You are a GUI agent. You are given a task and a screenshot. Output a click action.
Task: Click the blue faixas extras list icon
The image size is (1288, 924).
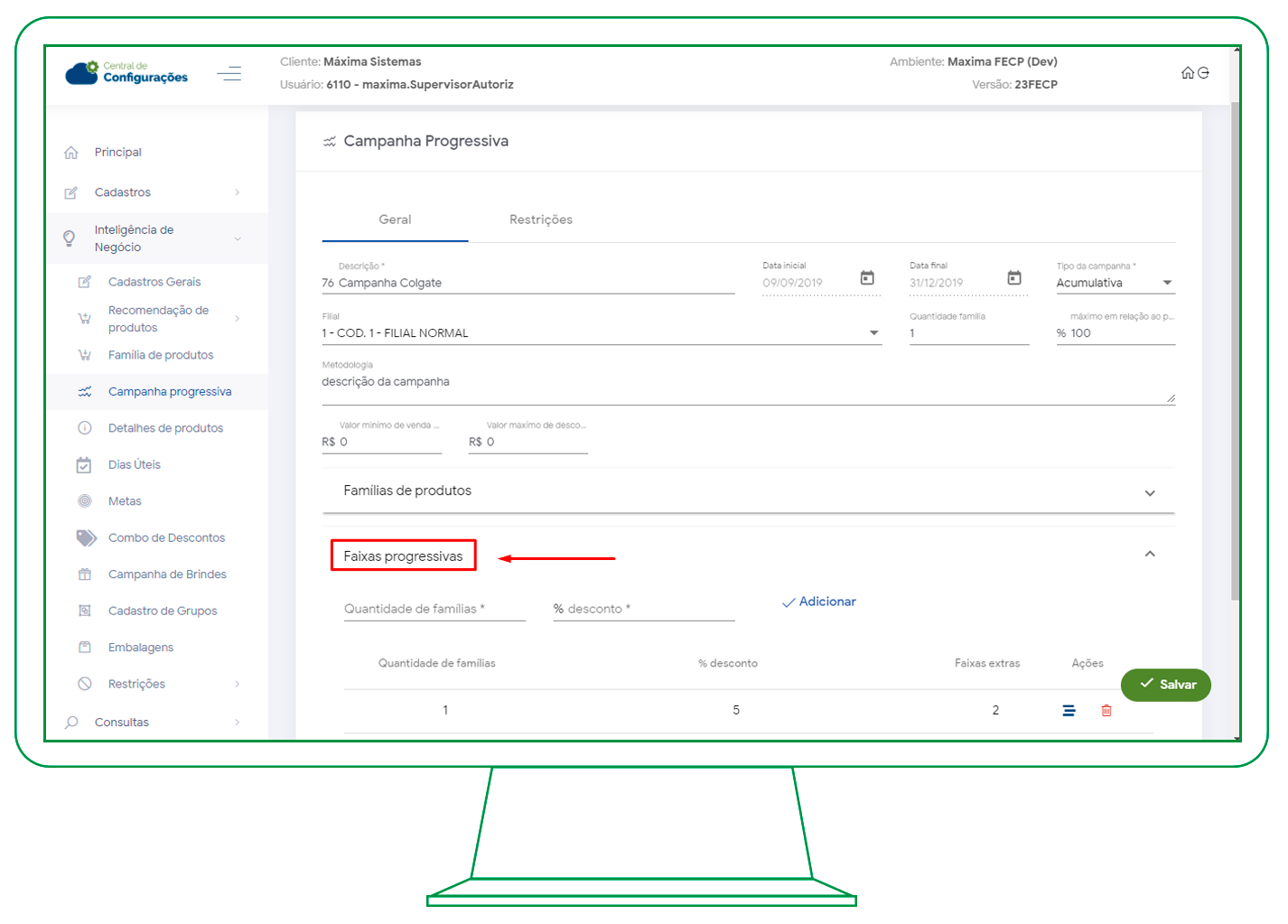1069,711
